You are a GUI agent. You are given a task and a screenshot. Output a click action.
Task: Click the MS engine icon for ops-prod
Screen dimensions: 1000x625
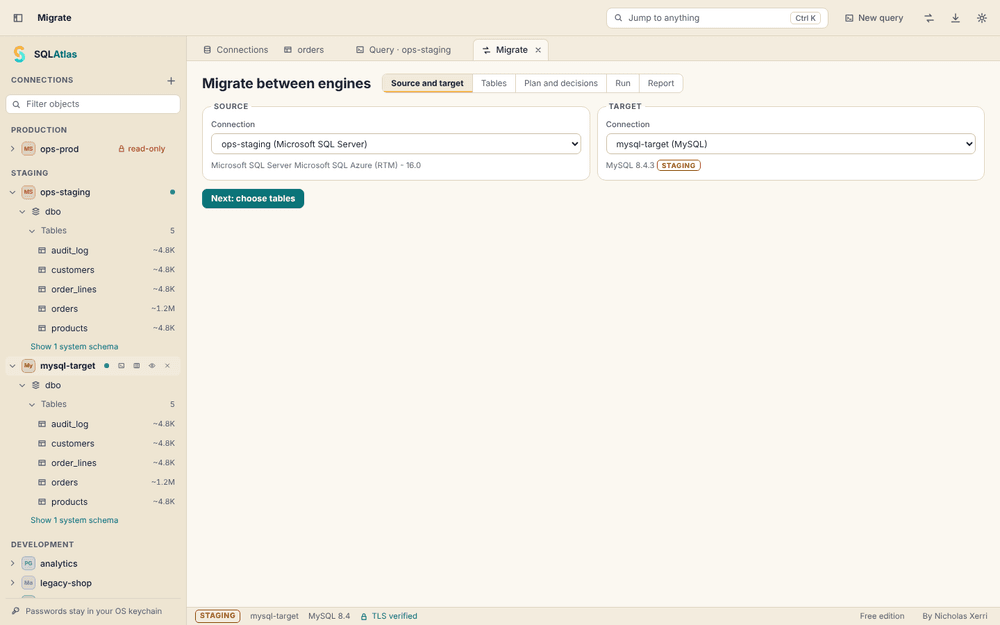pos(28,149)
